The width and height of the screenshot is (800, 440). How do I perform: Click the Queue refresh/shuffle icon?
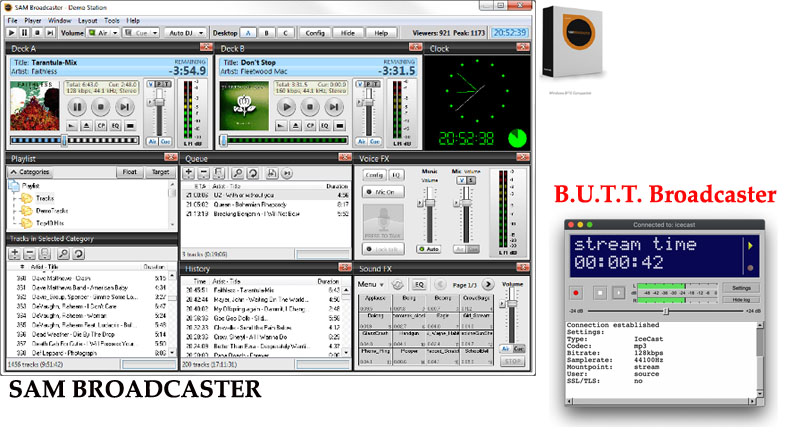click(x=253, y=173)
